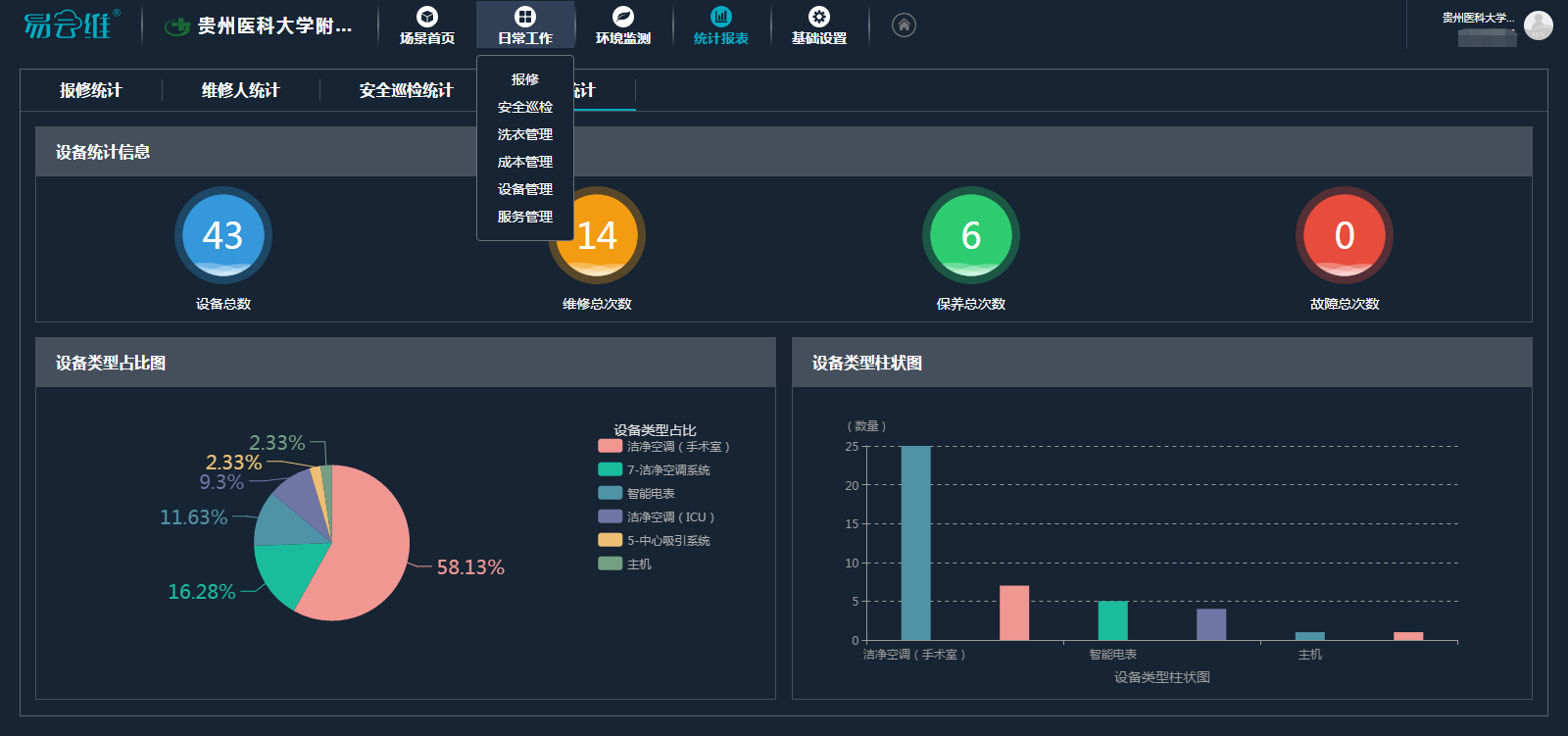
Task: Open the 维修人统计 tab
Action: pos(240,90)
